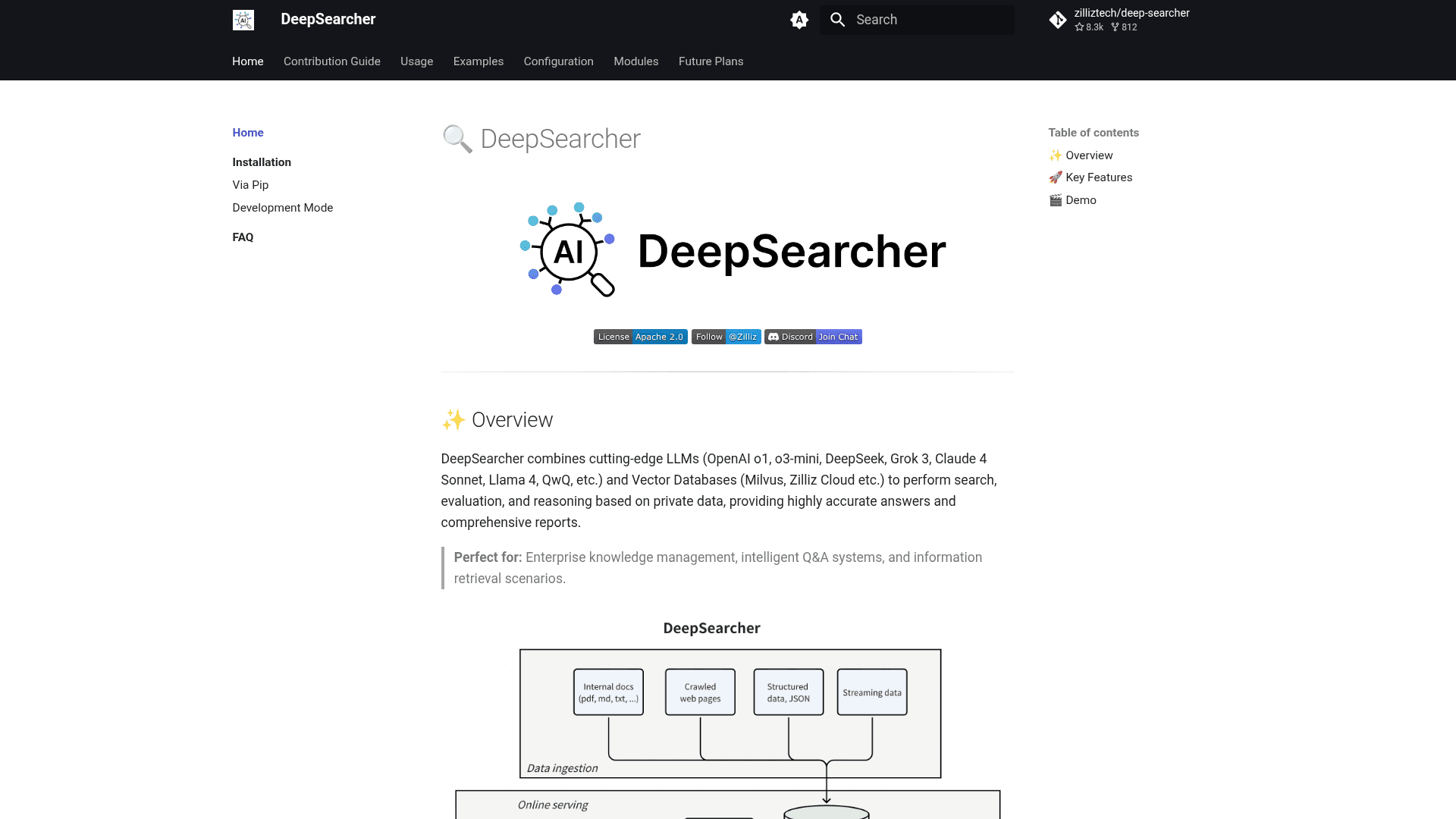1456x819 pixels.
Task: Select the Home tab
Action: [248, 61]
